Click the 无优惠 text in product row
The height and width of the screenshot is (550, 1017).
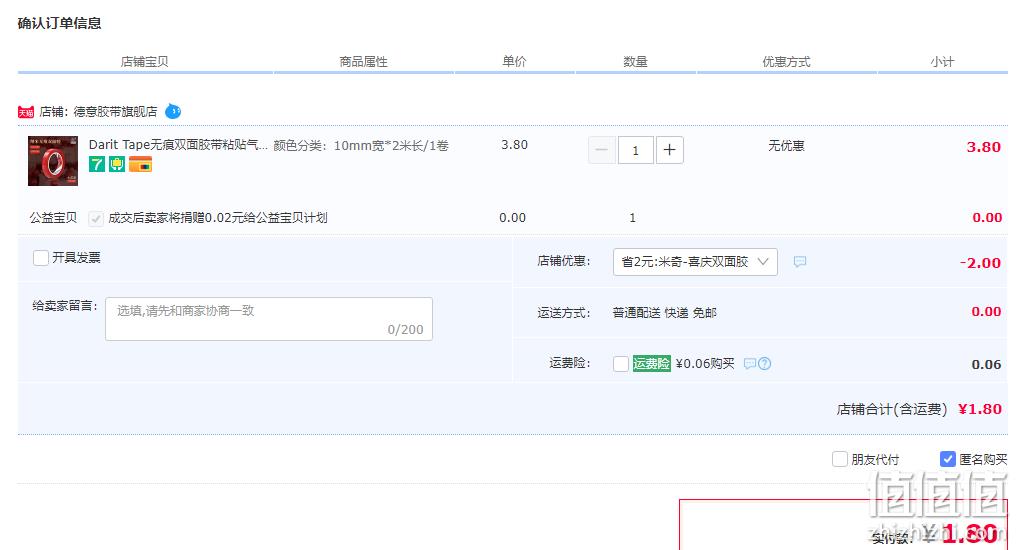pyautogui.click(x=786, y=146)
